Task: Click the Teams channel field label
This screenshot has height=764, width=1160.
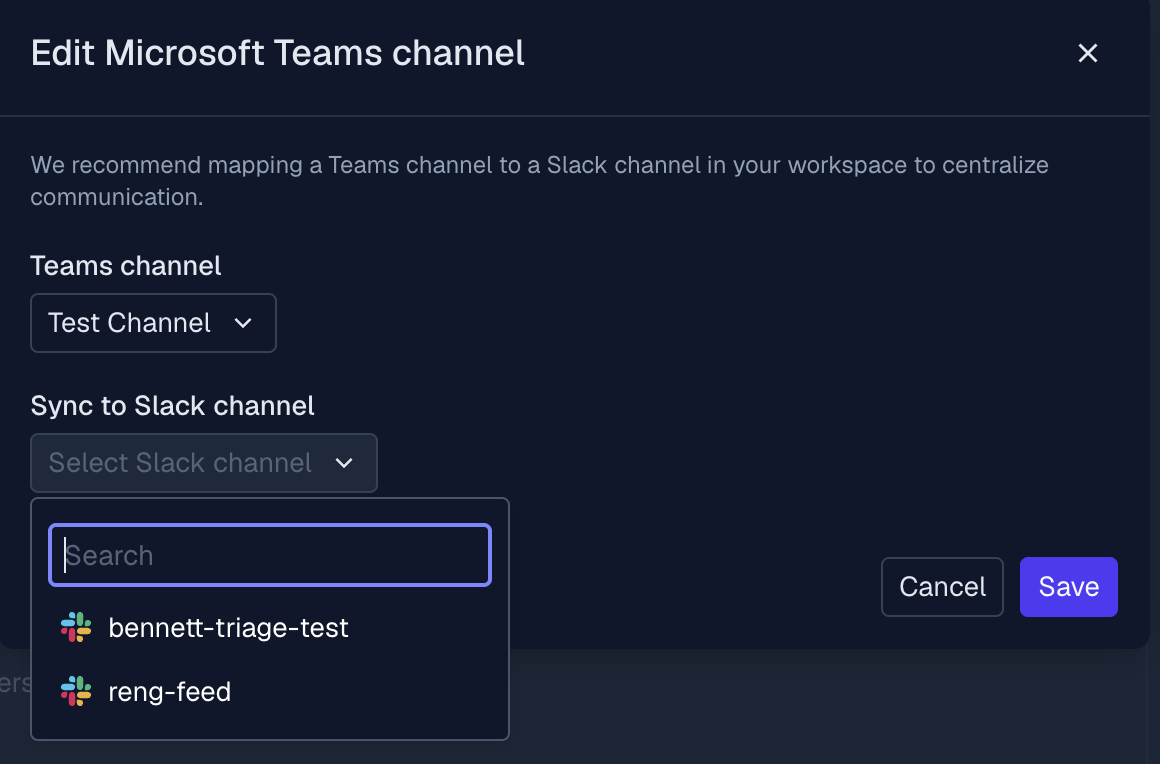Action: click(x=126, y=266)
